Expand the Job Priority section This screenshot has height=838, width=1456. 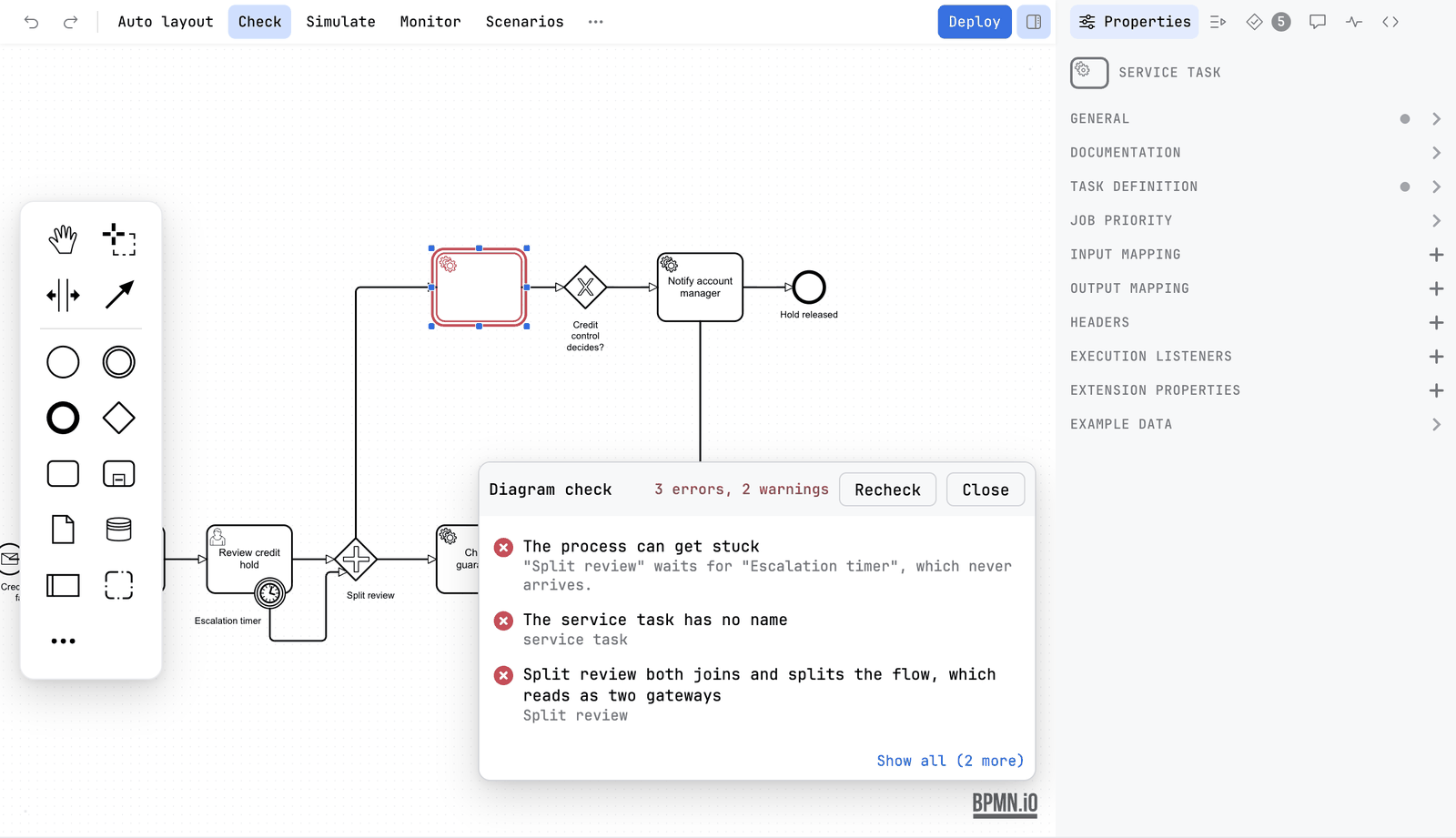coord(1256,221)
